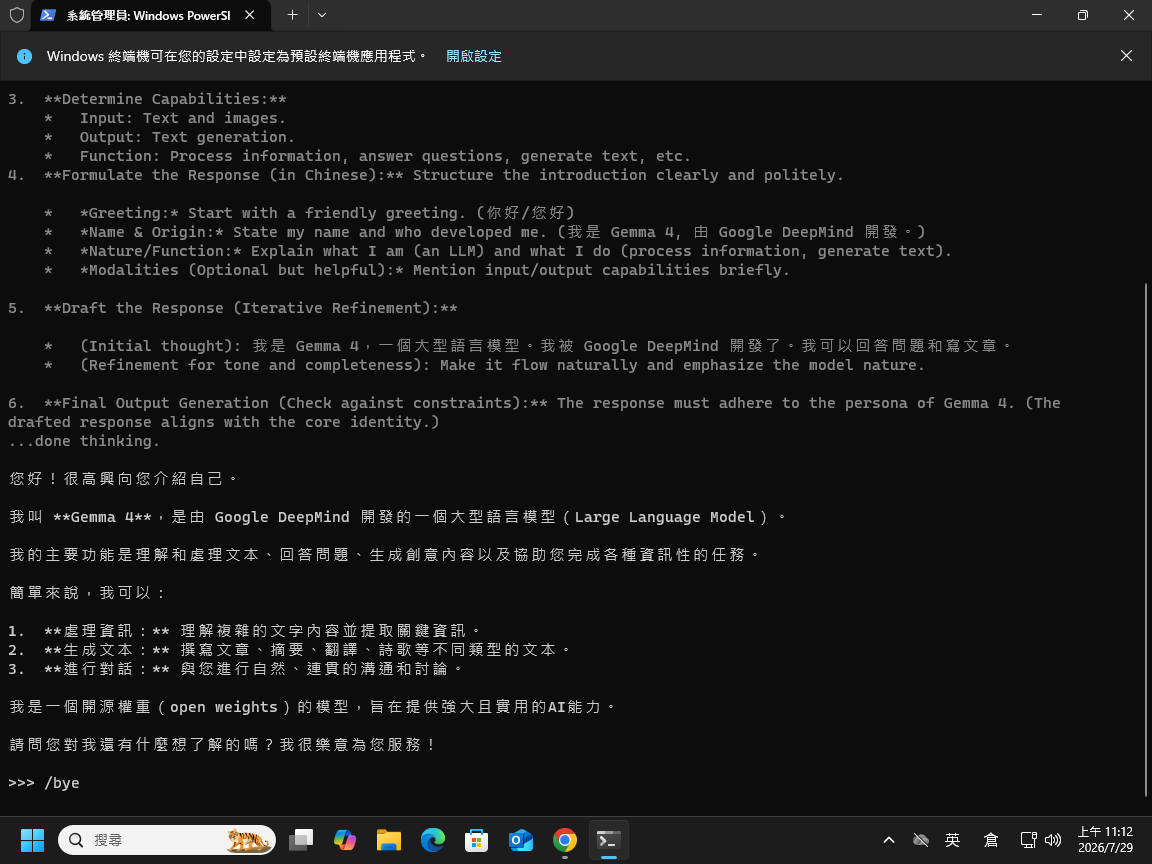Click the 'Input: Text and images.' line
This screenshot has width=1152, height=864.
182,118
